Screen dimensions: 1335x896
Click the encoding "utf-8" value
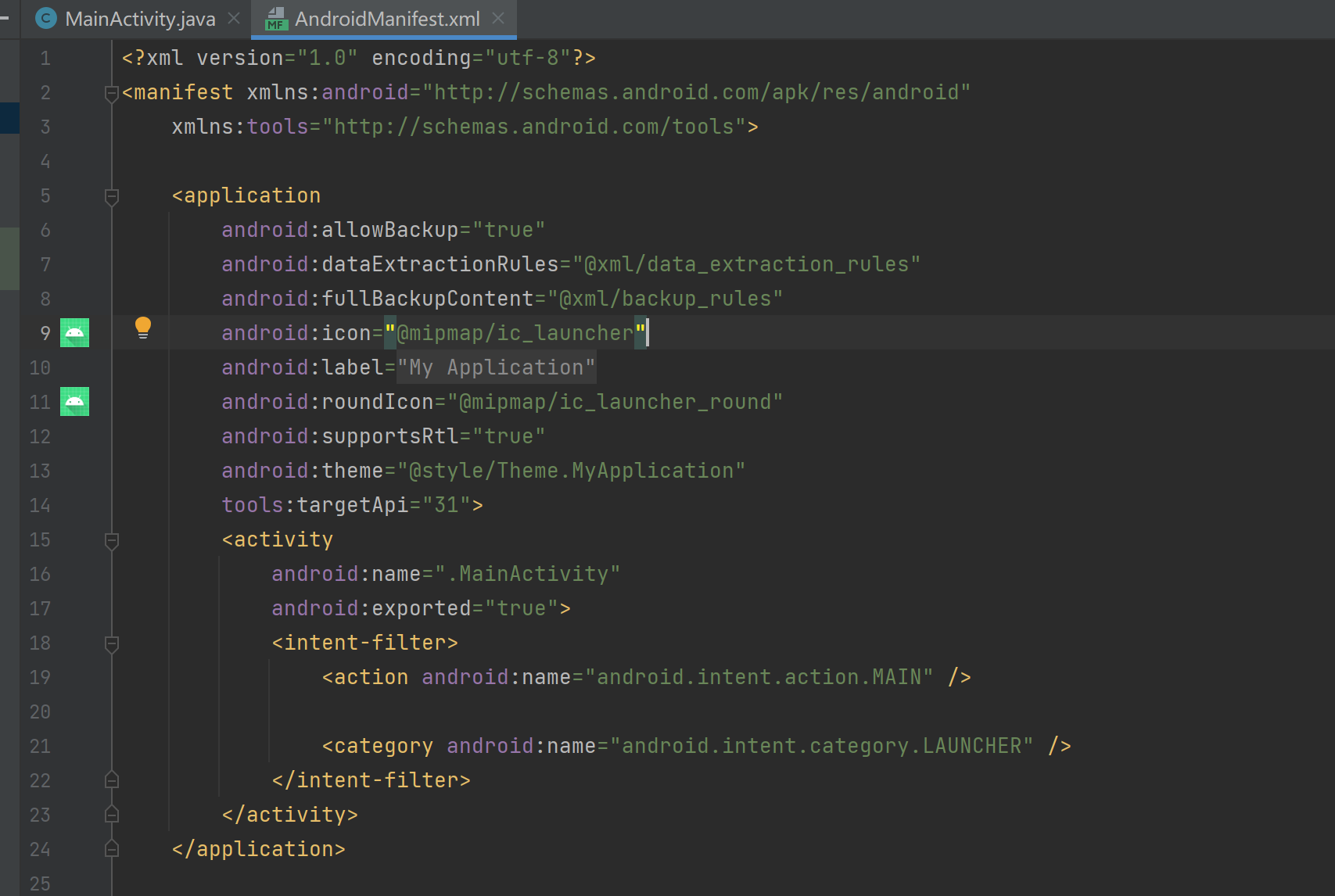[528, 58]
